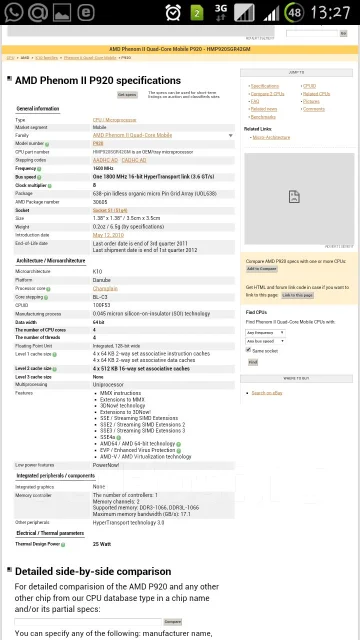The width and height of the screenshot is (360, 640).
Task: Open the Socket S1 (S1g4) link
Action: tap(110, 211)
